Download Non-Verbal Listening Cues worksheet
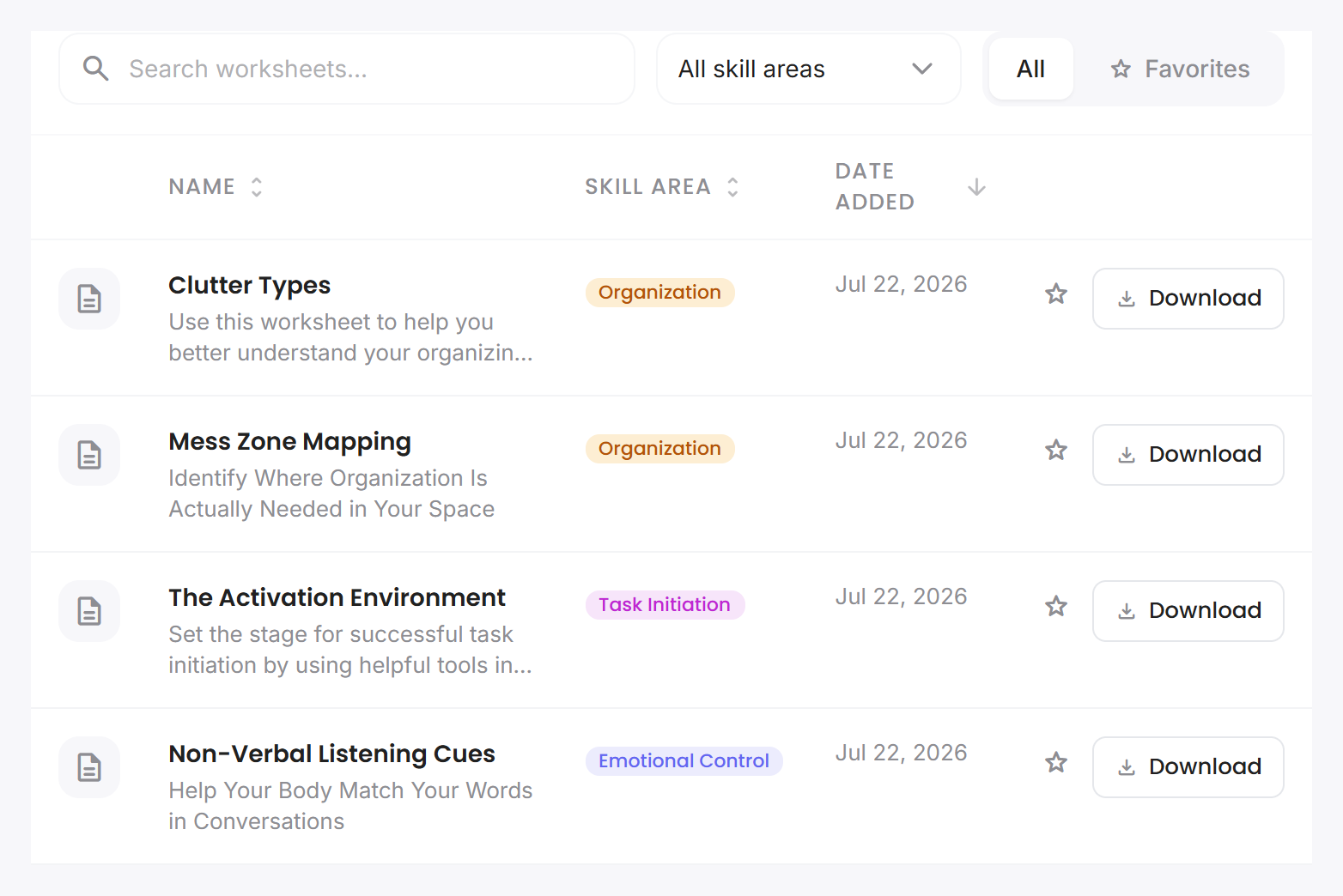Viewport: 1343px width, 896px height. pos(1188,767)
